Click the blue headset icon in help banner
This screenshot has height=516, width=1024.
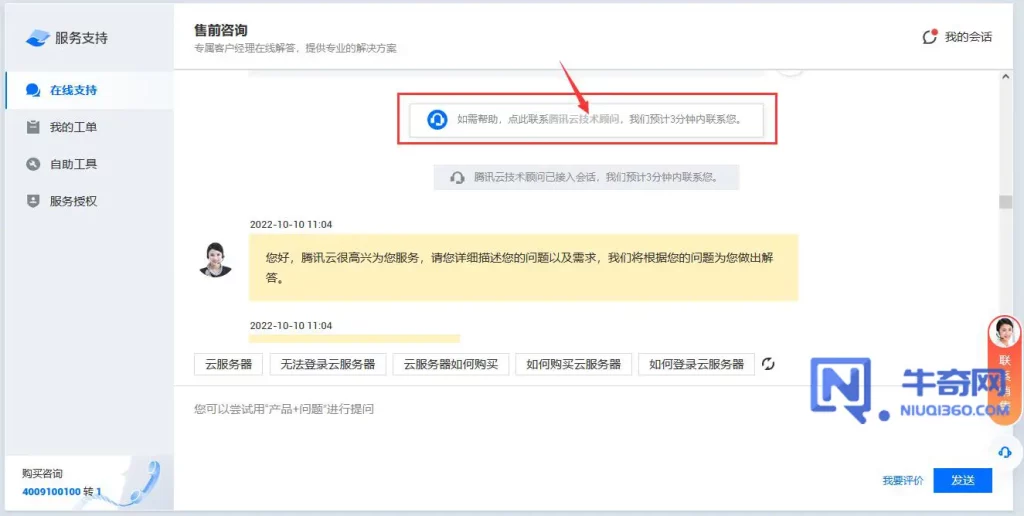[x=437, y=120]
